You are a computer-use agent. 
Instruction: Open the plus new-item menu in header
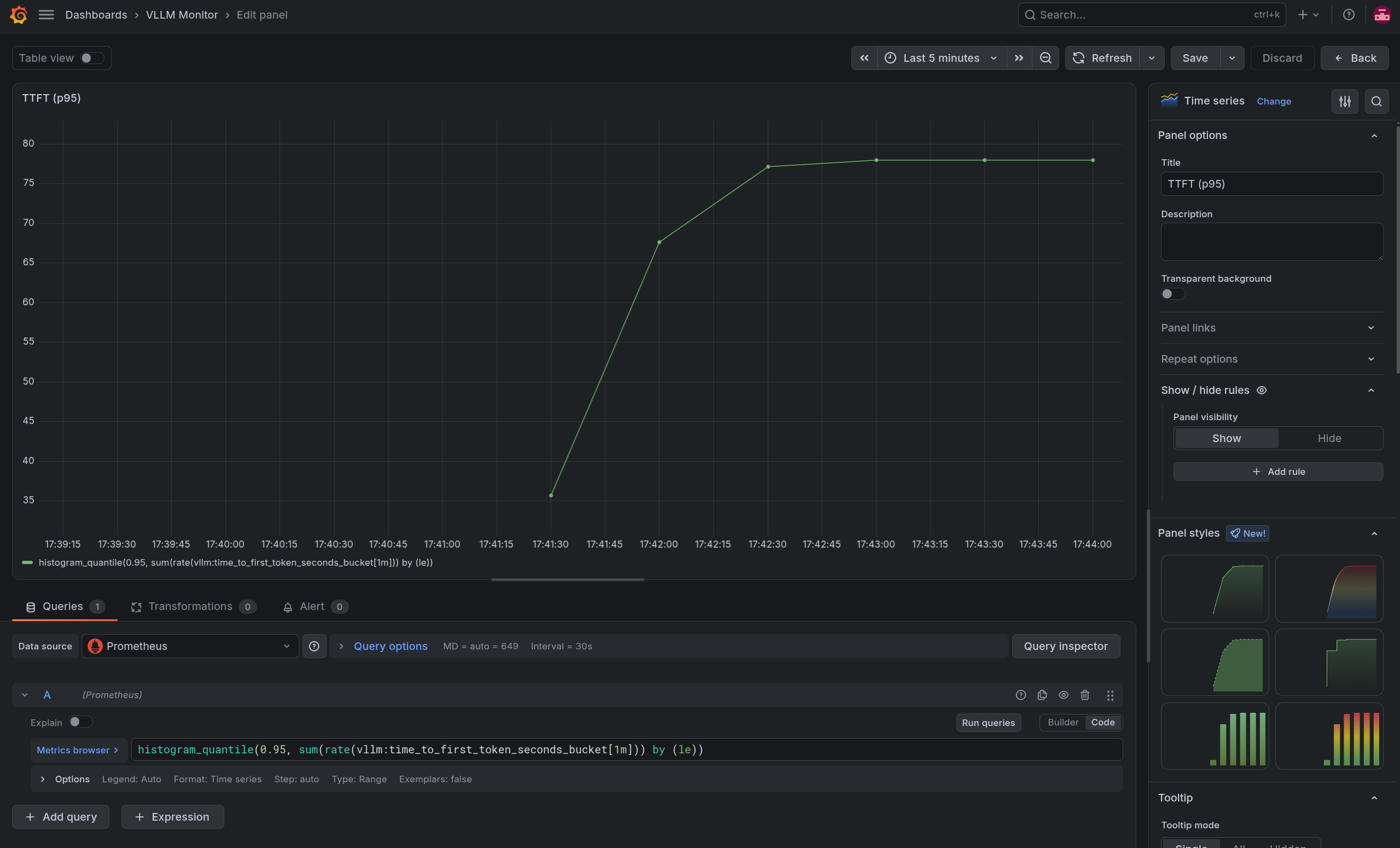[1308, 15]
